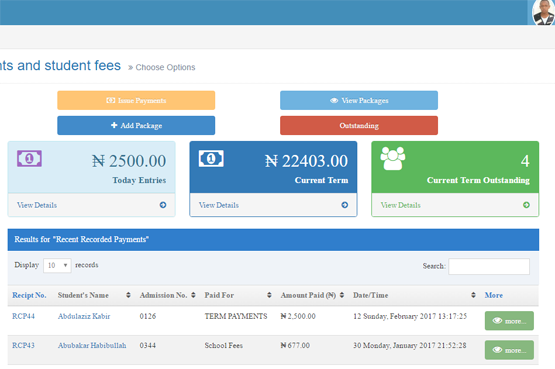The image size is (555, 369).
Task: Click the white banknote icon in Current Term card
Action: coord(211,158)
